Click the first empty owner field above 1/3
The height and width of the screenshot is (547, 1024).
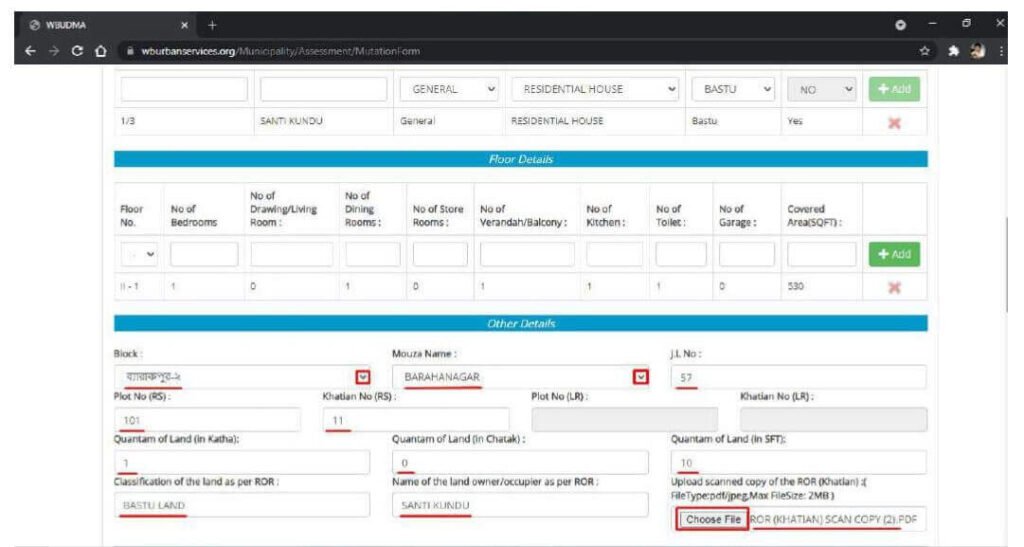click(x=184, y=89)
